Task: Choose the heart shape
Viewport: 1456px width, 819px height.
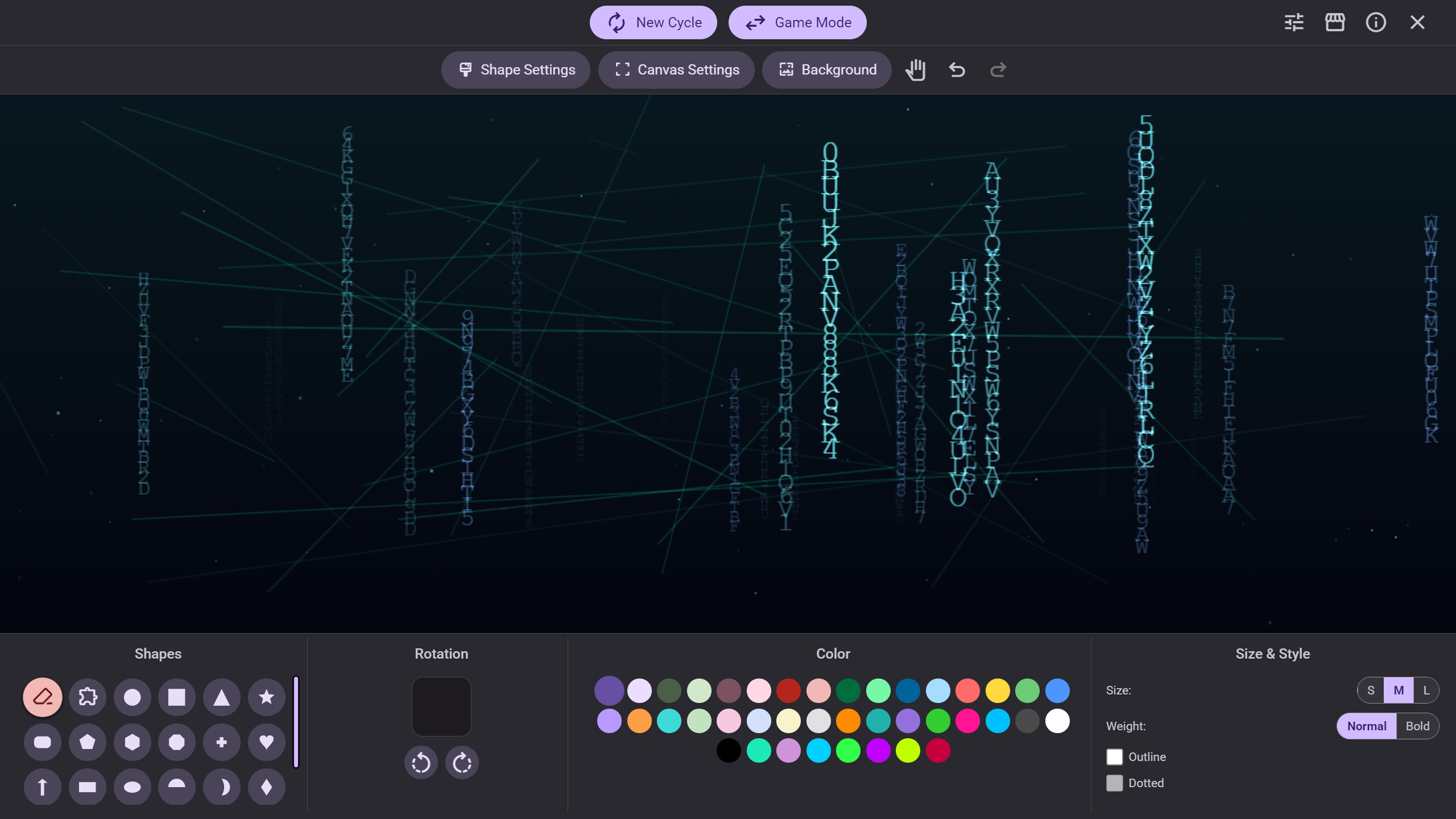Action: 266,742
